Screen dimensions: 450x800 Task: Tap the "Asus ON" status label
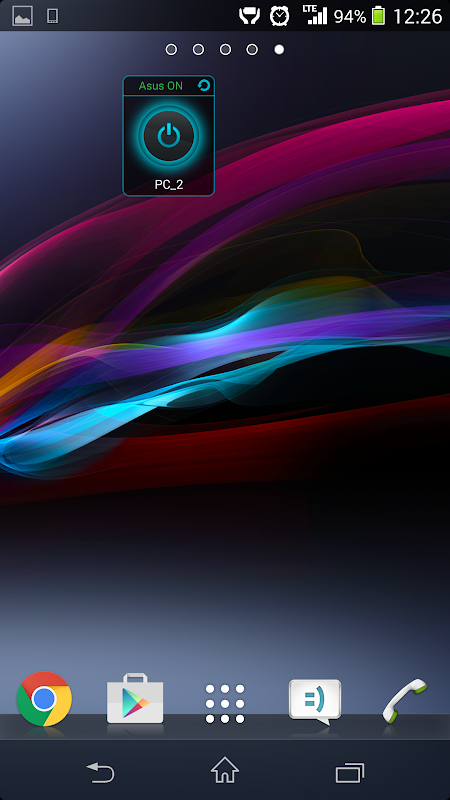pyautogui.click(x=160, y=86)
